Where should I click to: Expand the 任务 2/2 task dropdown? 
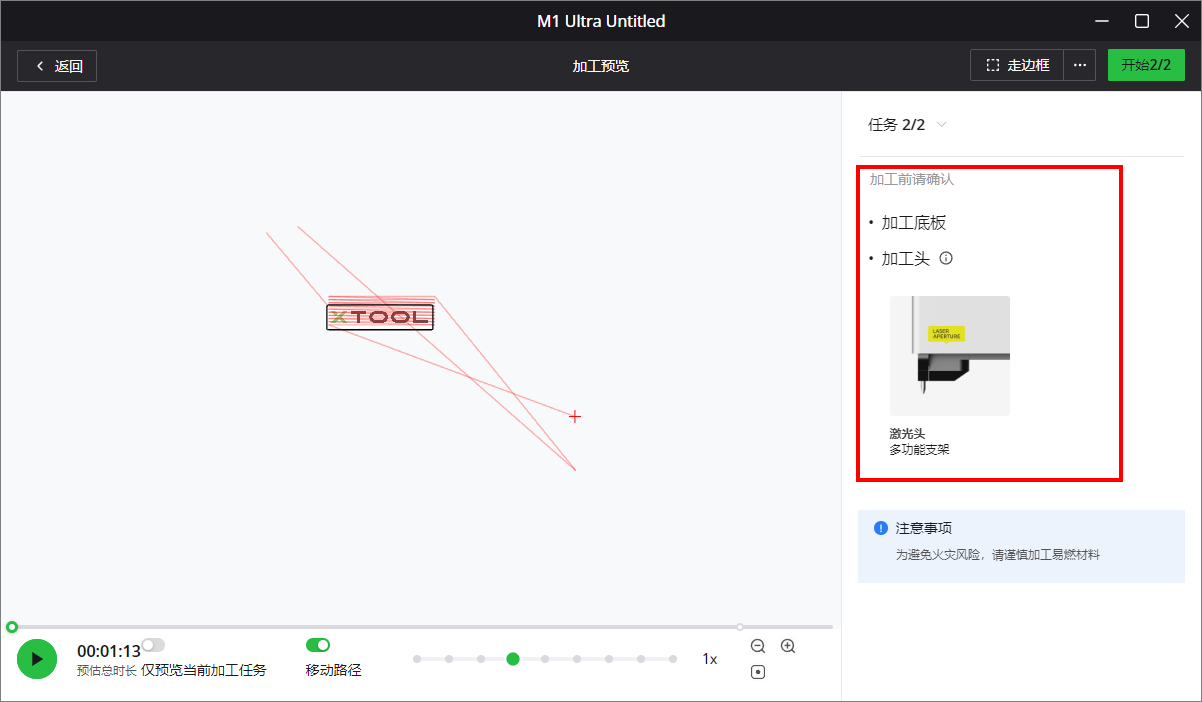pos(907,125)
